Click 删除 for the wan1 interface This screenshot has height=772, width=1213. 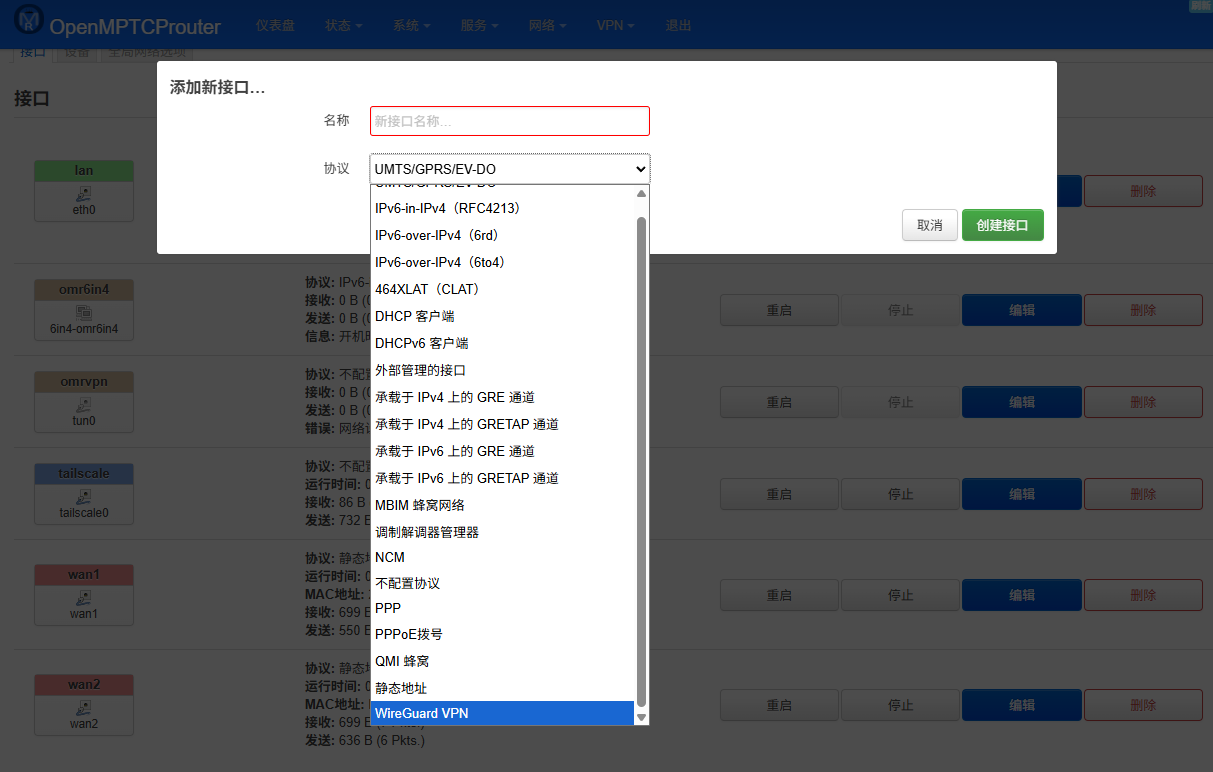pyautogui.click(x=1143, y=595)
